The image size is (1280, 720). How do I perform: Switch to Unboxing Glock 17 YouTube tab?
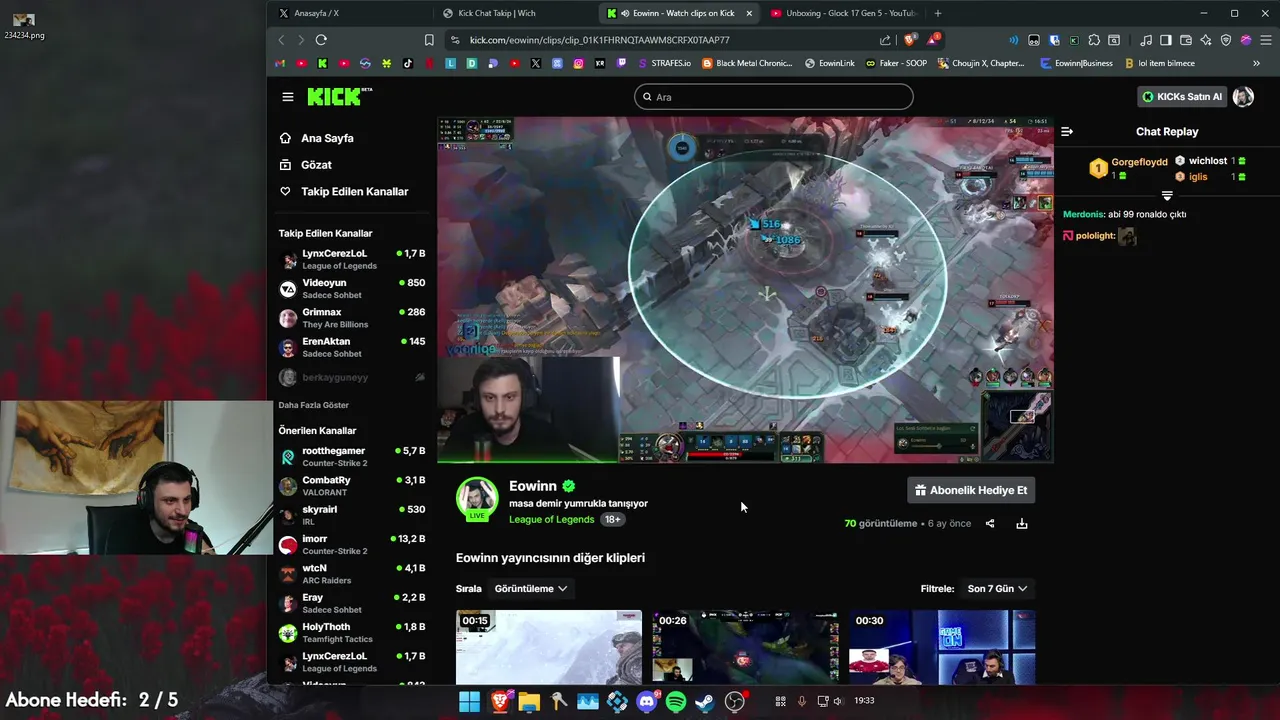tap(844, 13)
